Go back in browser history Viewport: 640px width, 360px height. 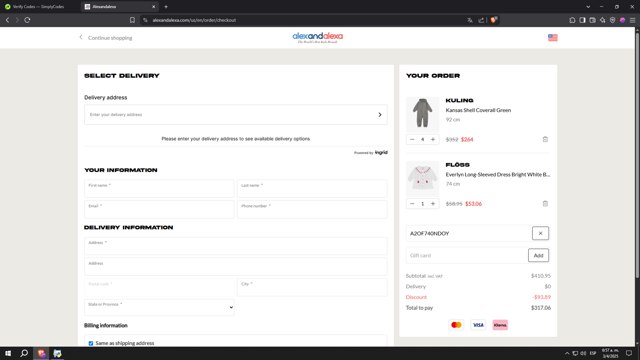coord(7,20)
